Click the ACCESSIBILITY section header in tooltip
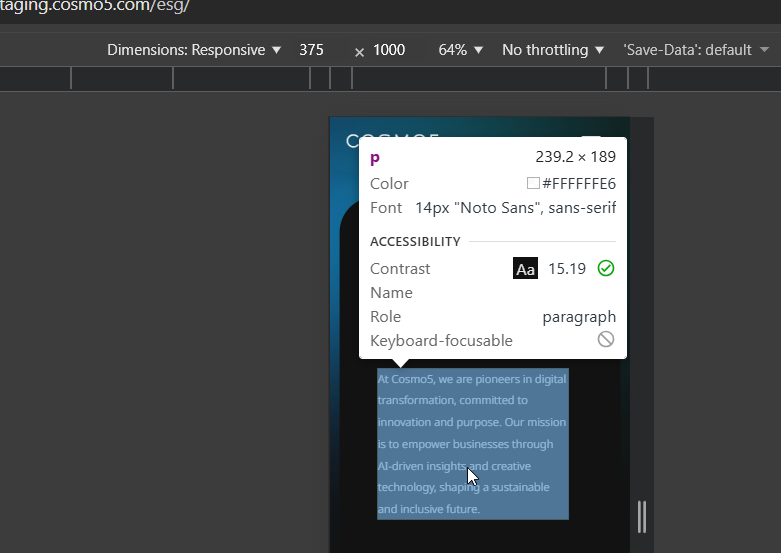 pyautogui.click(x=415, y=242)
